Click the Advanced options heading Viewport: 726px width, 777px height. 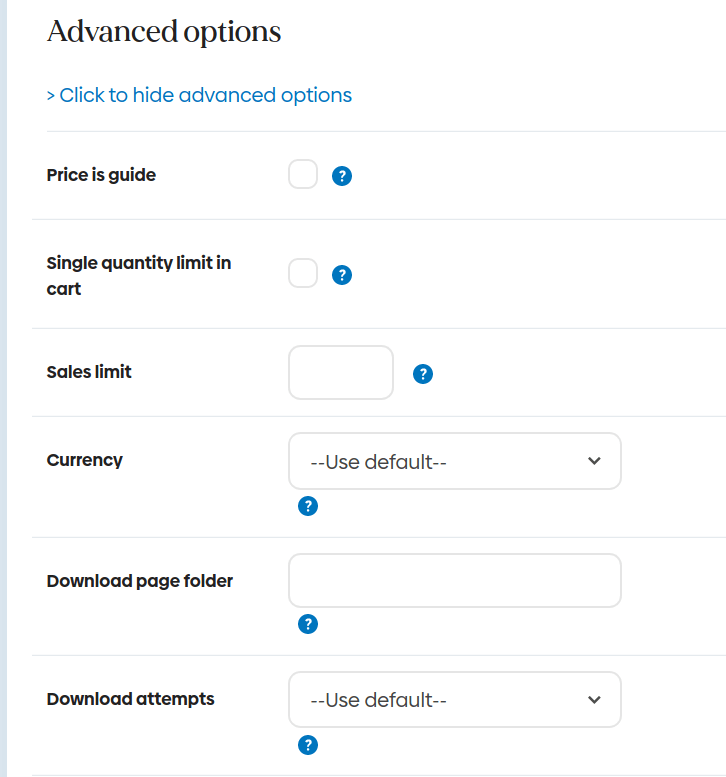click(164, 32)
